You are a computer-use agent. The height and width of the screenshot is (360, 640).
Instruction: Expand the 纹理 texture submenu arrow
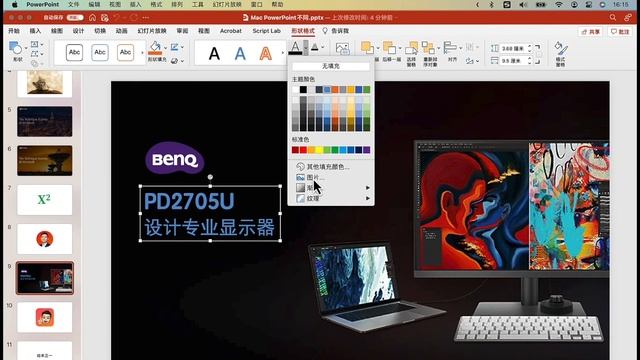click(368, 198)
